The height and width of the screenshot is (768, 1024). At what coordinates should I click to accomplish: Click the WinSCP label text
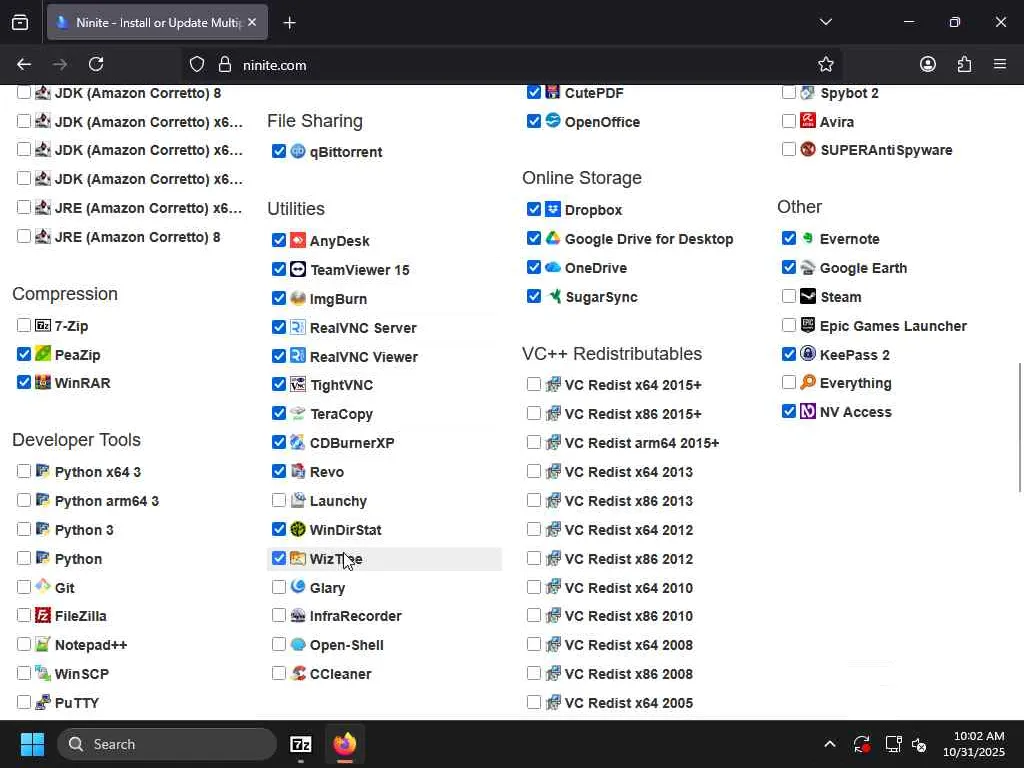[x=82, y=674]
